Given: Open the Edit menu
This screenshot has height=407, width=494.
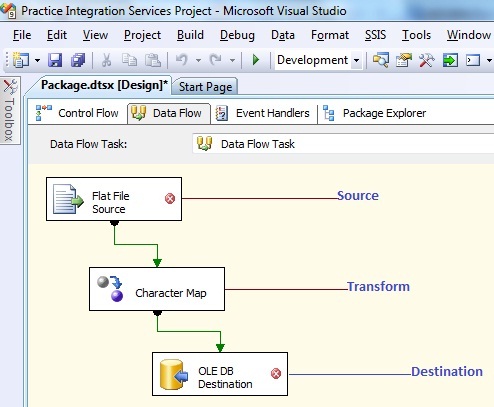Looking at the screenshot, I should pos(57,35).
